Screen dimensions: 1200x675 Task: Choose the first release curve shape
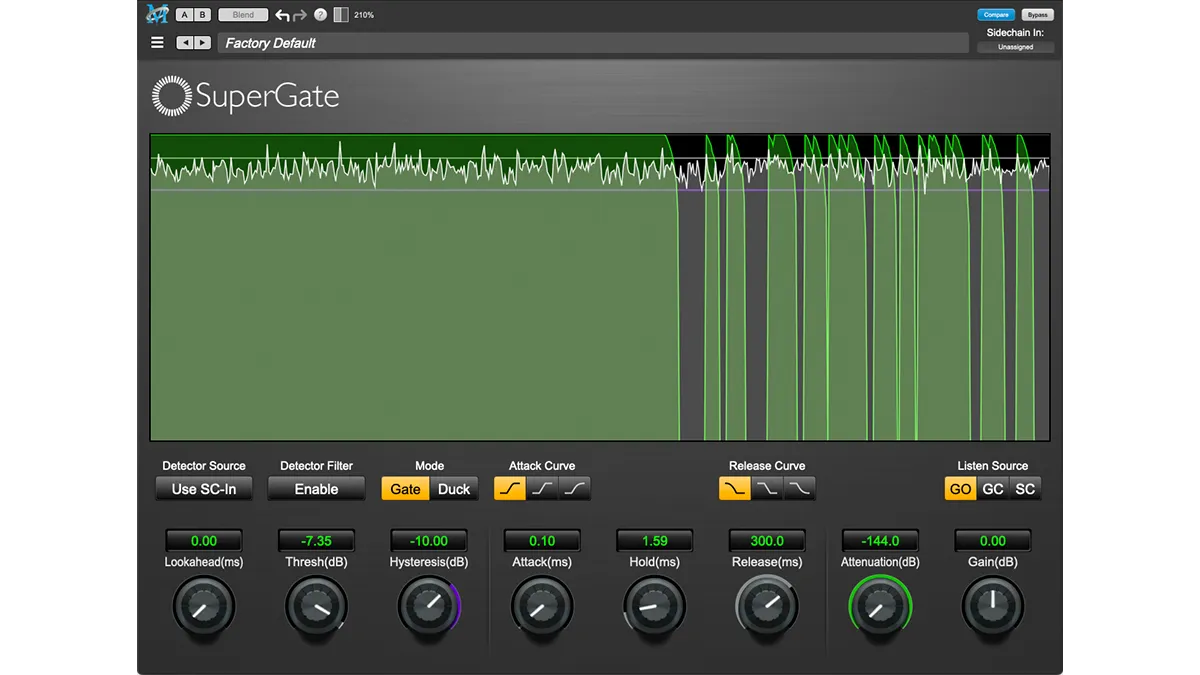click(735, 489)
